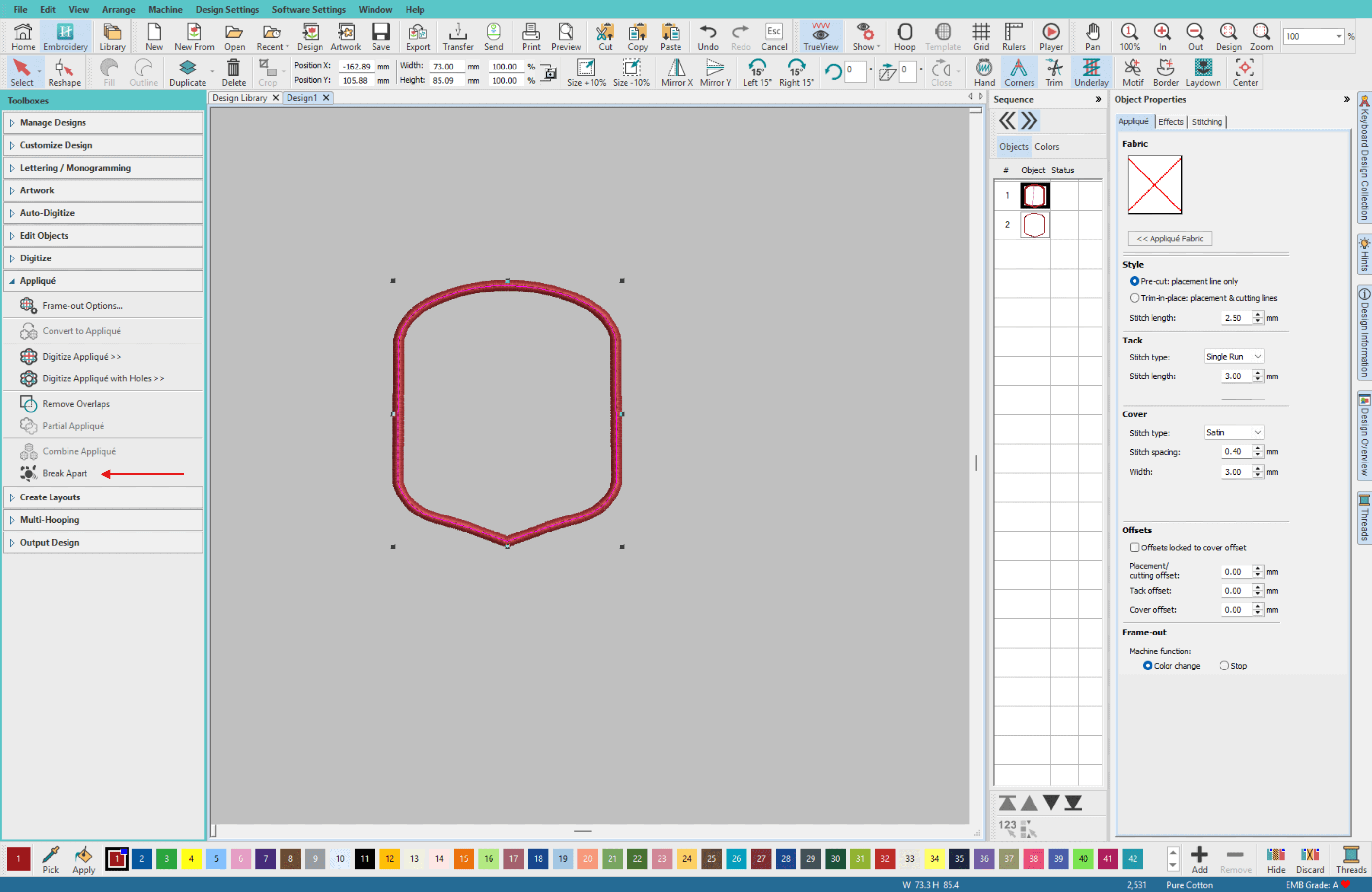Toggle TrueView display mode
The width and height of the screenshot is (1372, 892).
point(820,36)
